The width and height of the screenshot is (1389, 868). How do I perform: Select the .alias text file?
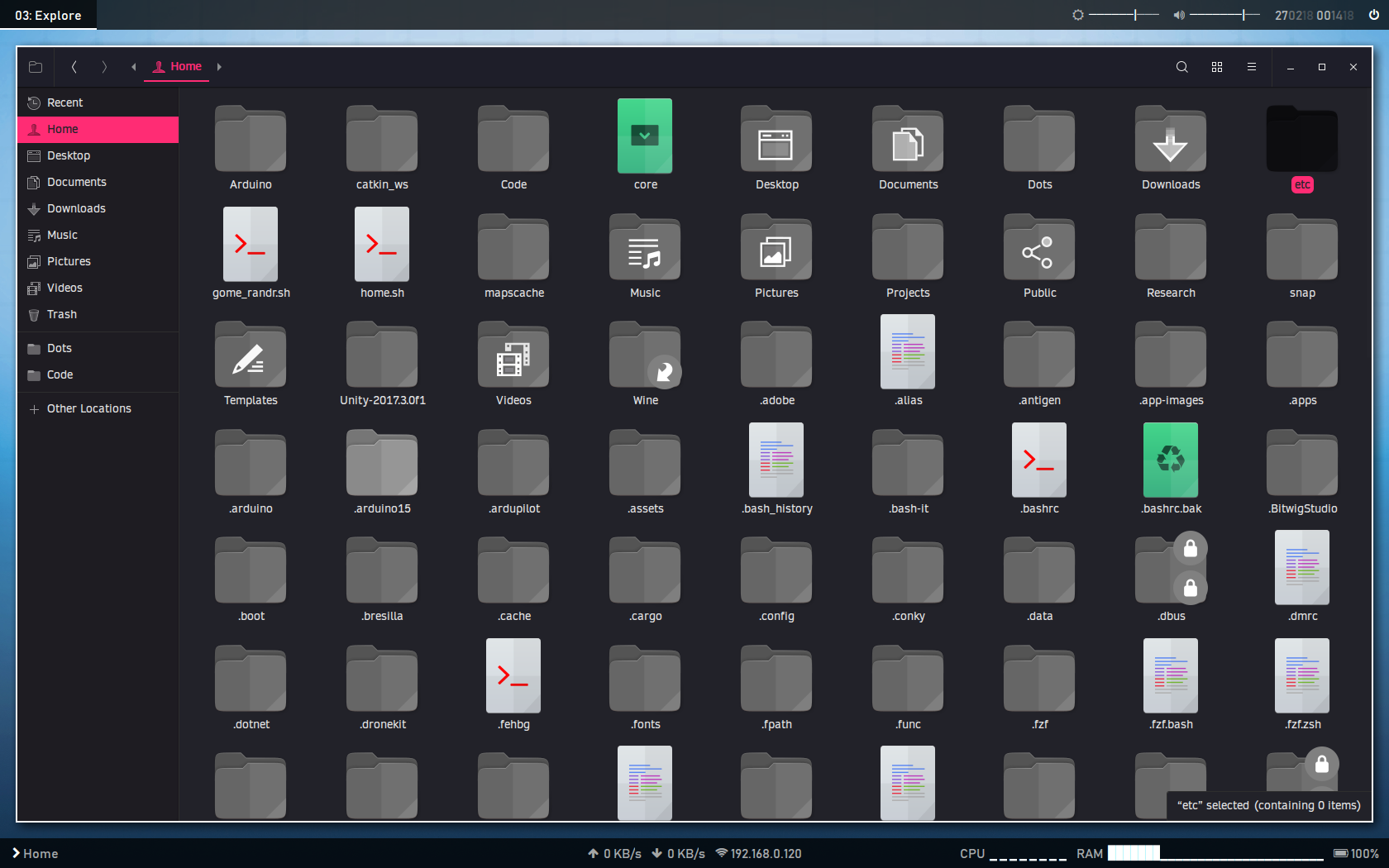click(908, 352)
